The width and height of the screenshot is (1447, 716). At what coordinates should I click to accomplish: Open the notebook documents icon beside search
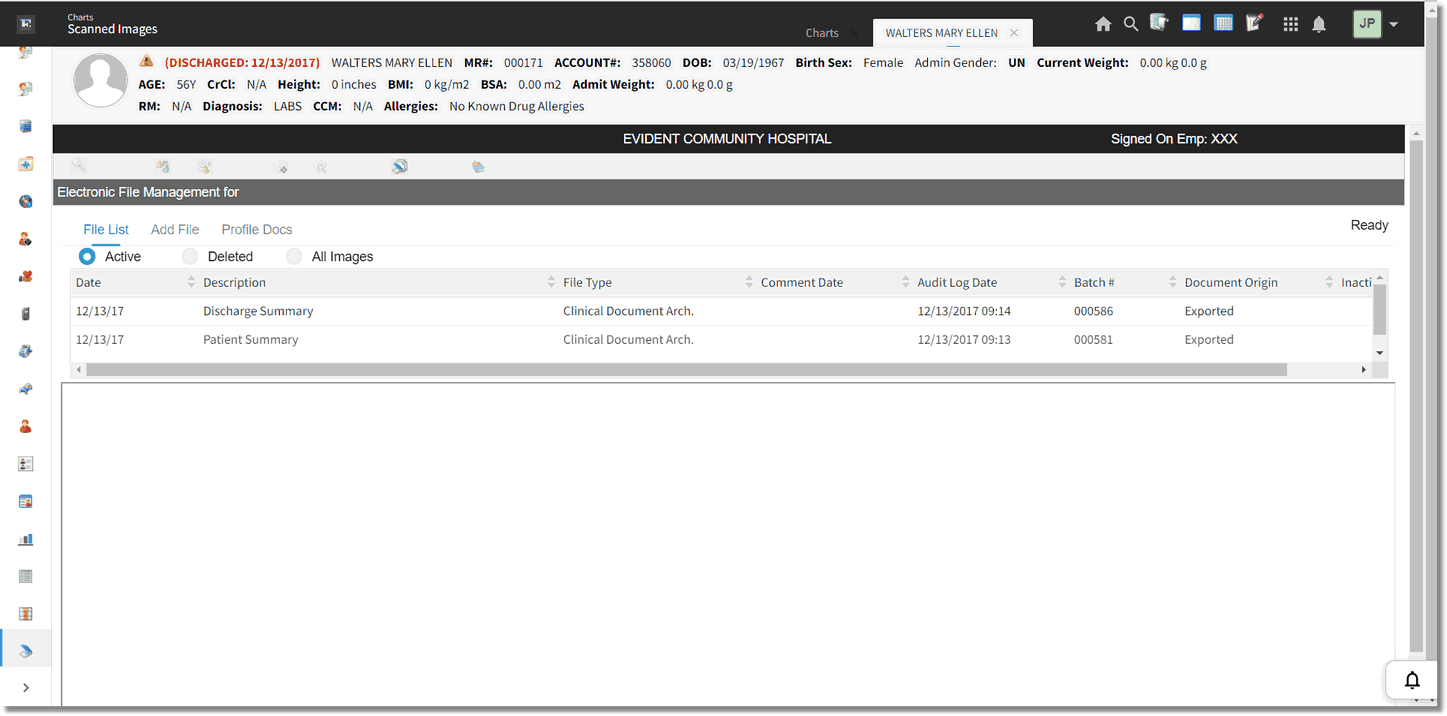tap(1160, 23)
